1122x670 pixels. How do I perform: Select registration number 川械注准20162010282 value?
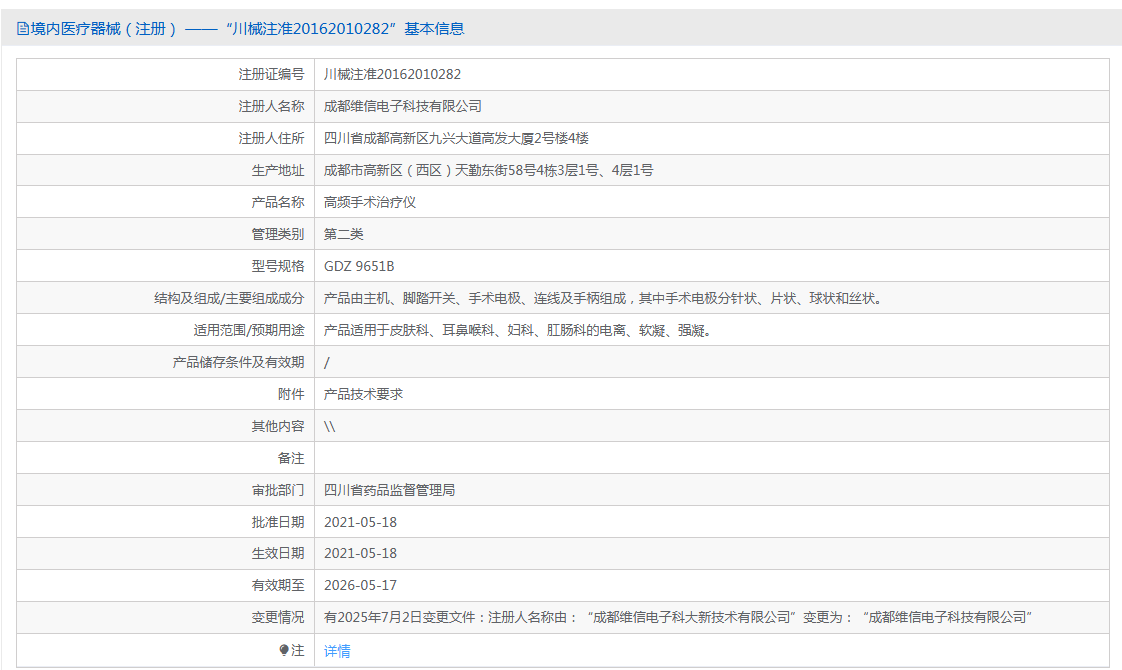(392, 74)
